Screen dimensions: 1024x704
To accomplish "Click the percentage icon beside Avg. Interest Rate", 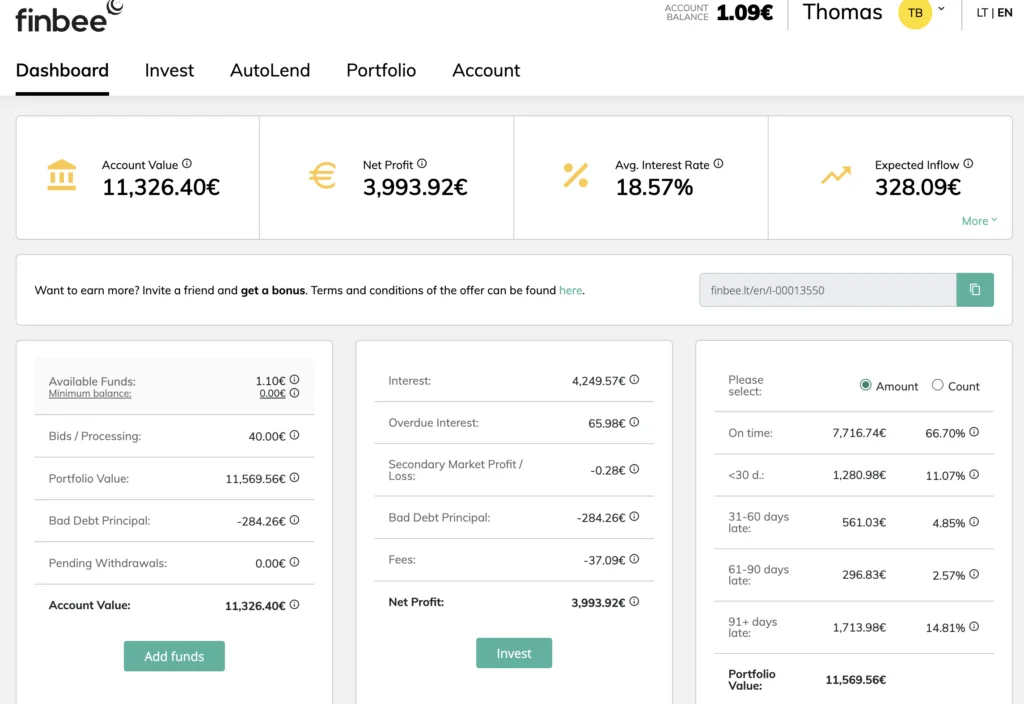I will (577, 176).
